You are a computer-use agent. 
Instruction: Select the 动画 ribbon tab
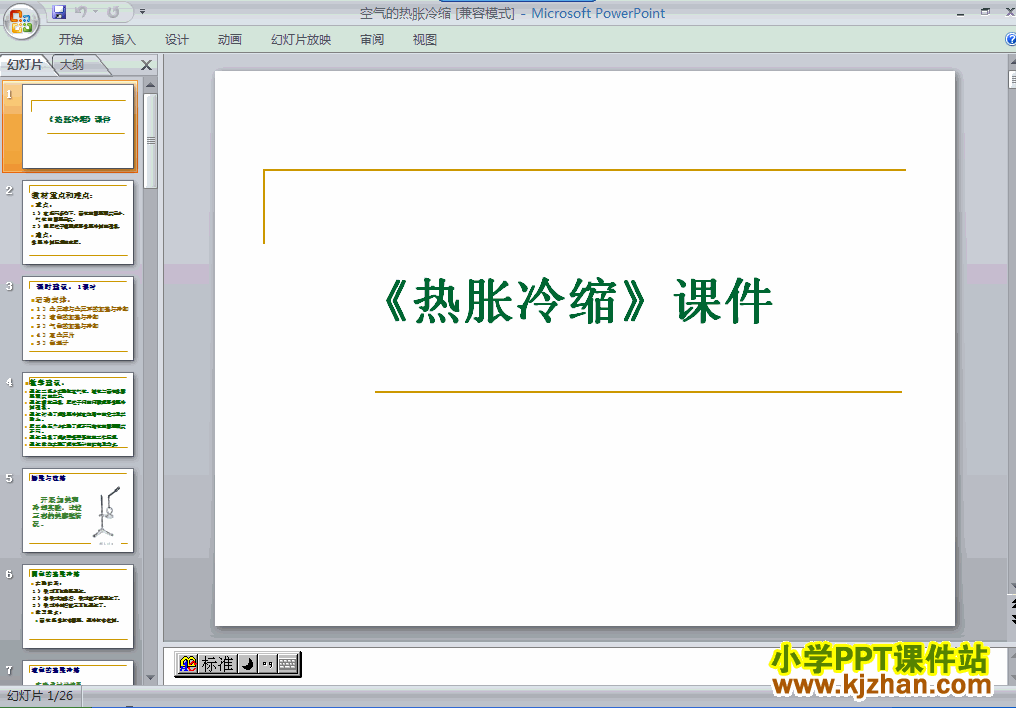pyautogui.click(x=229, y=40)
